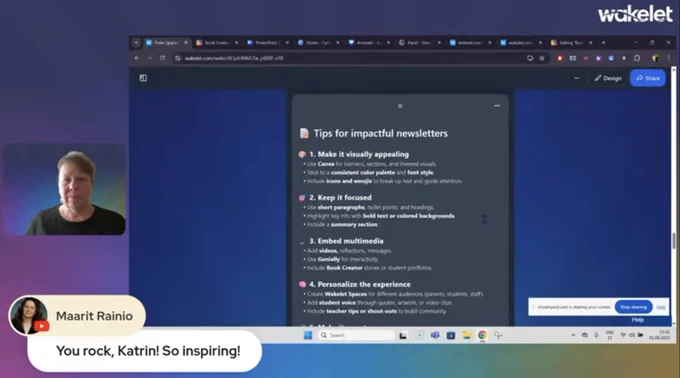Screen dimensions: 680x378
Task: Click the blue Share button
Action: coord(647,78)
